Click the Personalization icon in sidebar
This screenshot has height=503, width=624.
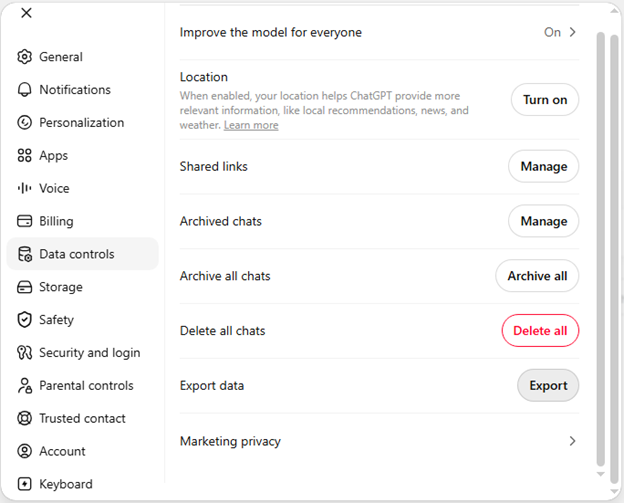pyautogui.click(x=24, y=123)
